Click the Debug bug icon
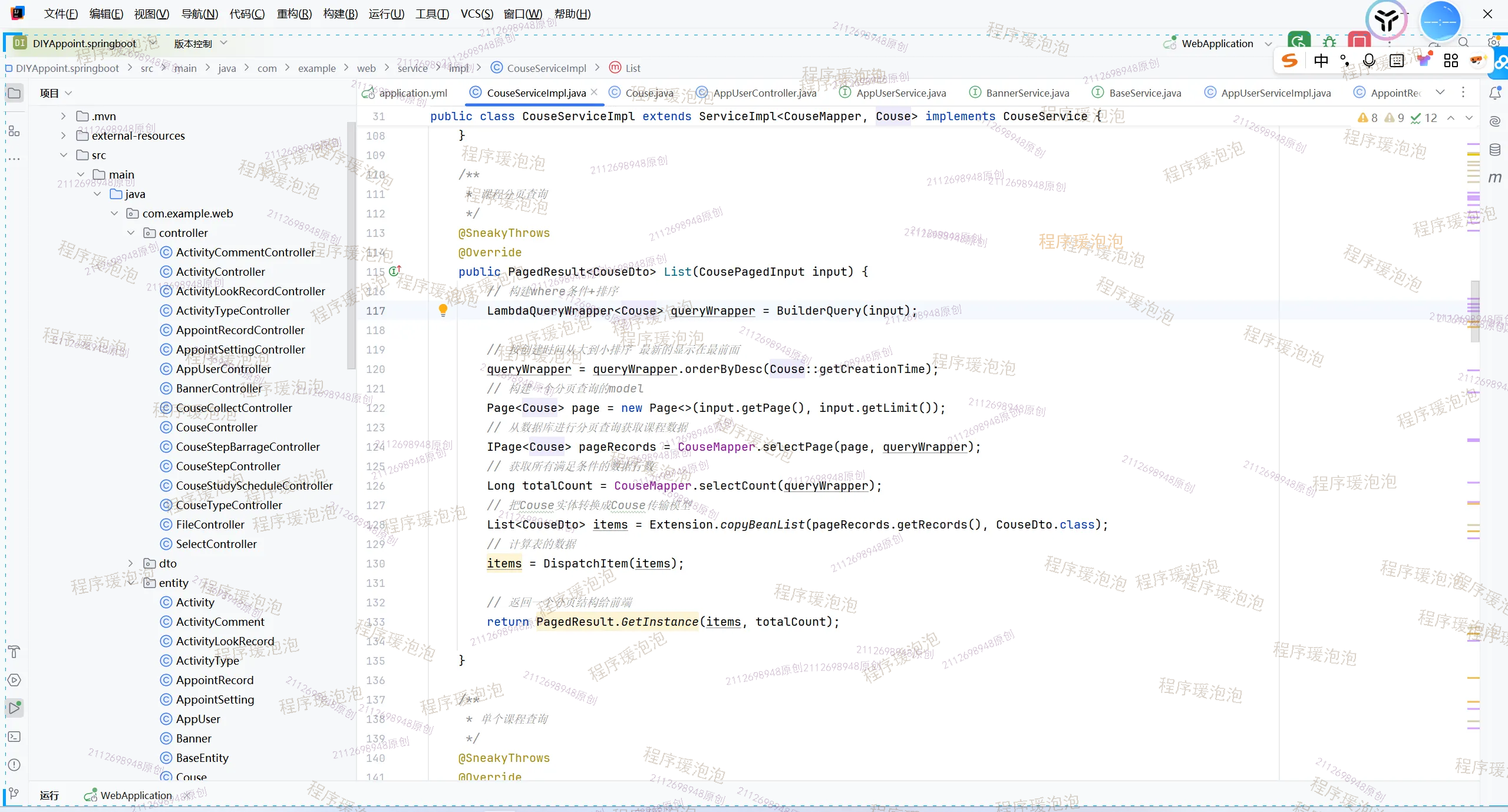Image resolution: width=1508 pixels, height=812 pixels. tap(1329, 42)
